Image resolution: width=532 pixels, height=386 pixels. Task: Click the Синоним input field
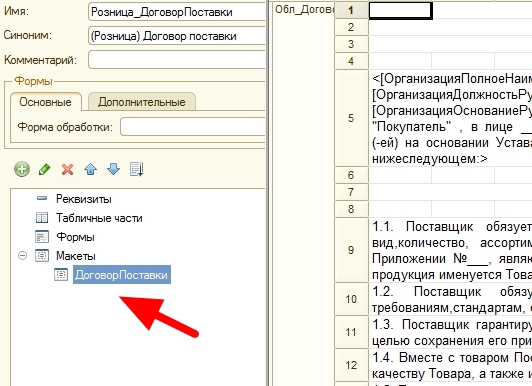(x=176, y=36)
